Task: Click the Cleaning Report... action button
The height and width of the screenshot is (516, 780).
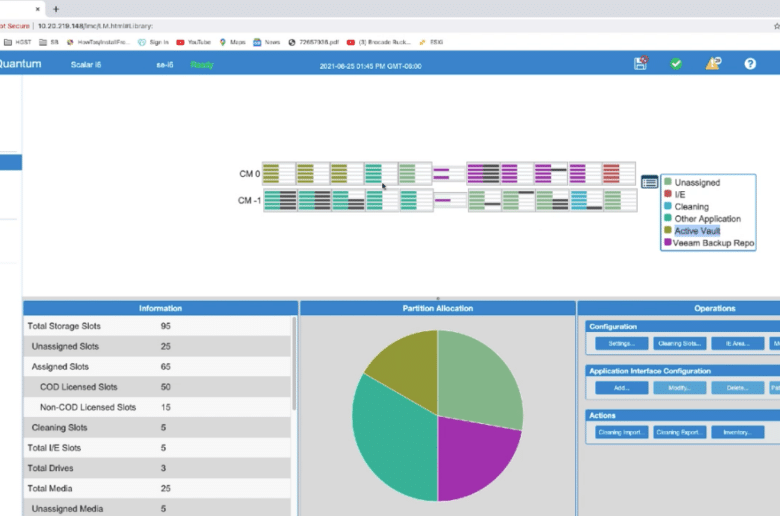Action: click(679, 432)
